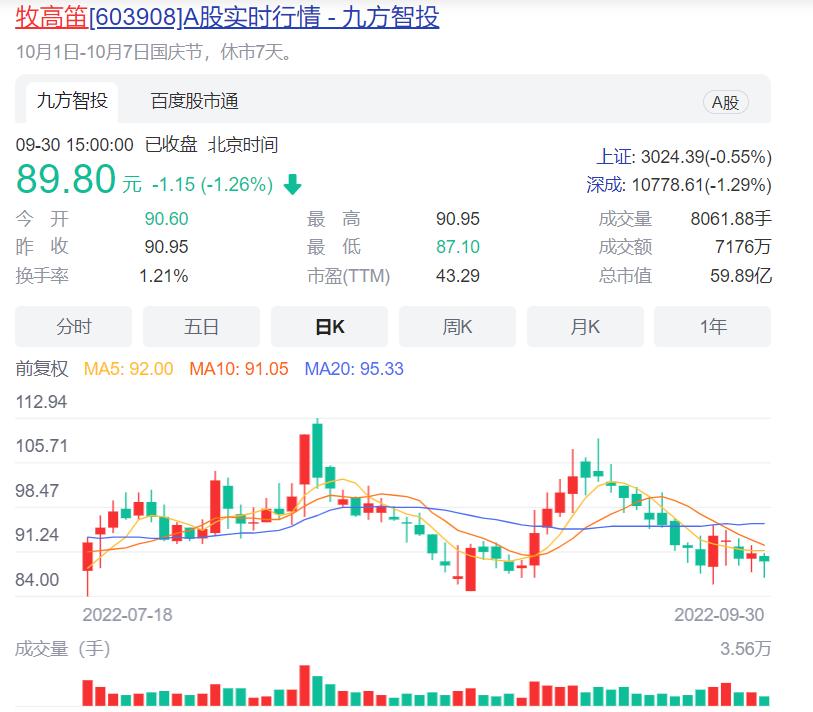
Task: Click the 最低 value 87.10
Action: (458, 247)
